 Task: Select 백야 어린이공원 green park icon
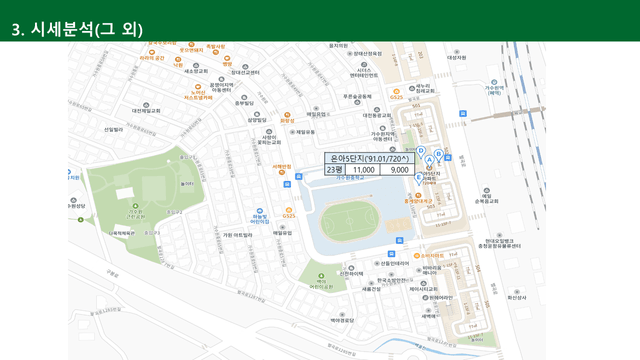pyautogui.click(x=321, y=276)
